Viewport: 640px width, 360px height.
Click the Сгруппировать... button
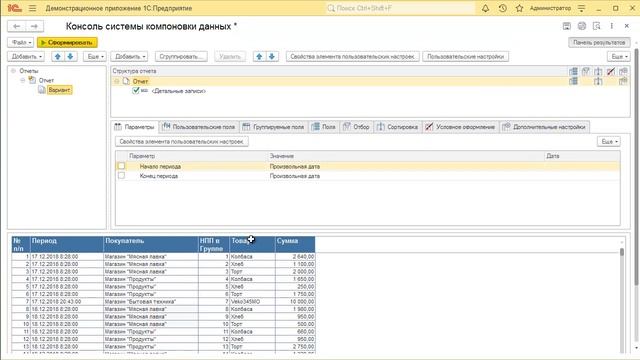pos(181,57)
